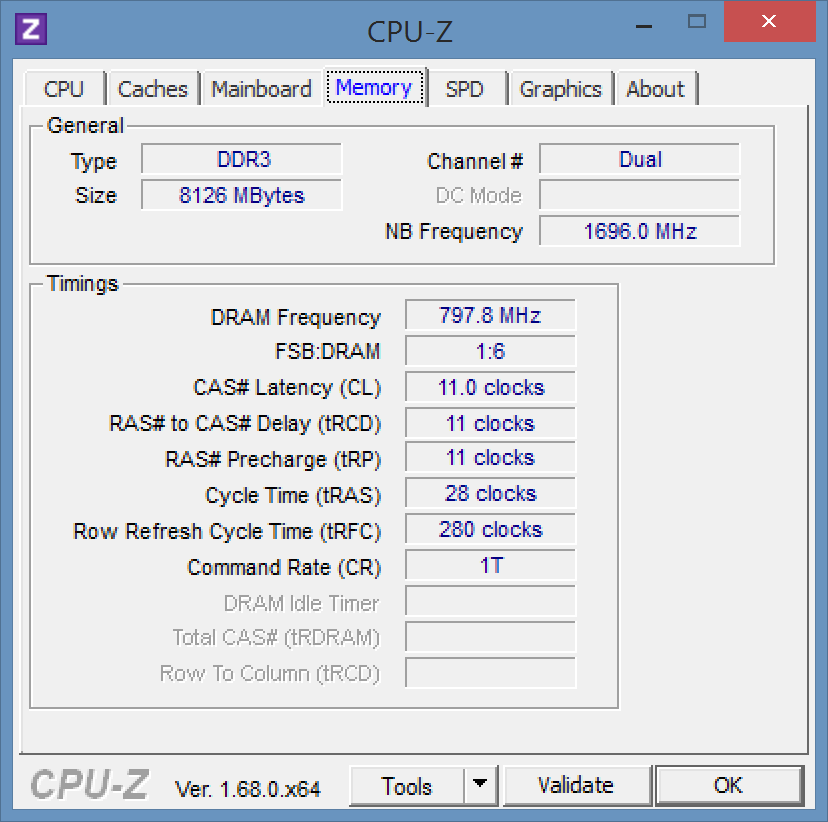Click the Tools button

coord(407,786)
